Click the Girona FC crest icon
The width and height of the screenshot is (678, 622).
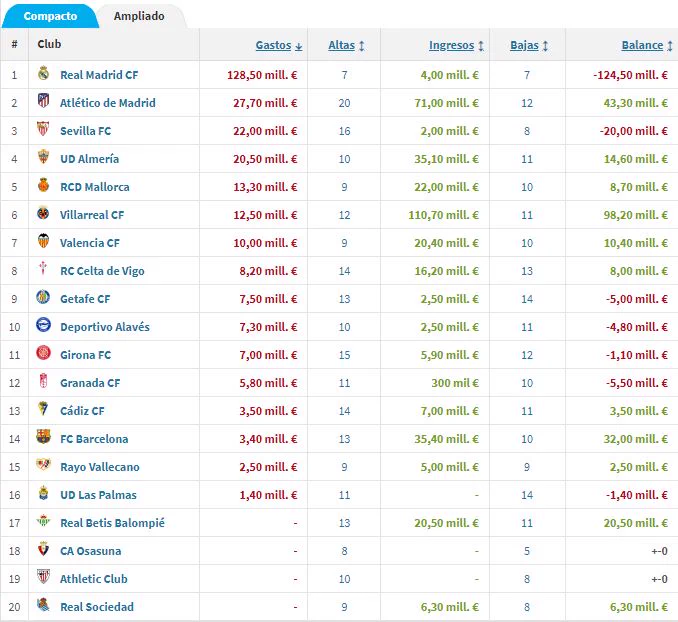pyautogui.click(x=43, y=353)
